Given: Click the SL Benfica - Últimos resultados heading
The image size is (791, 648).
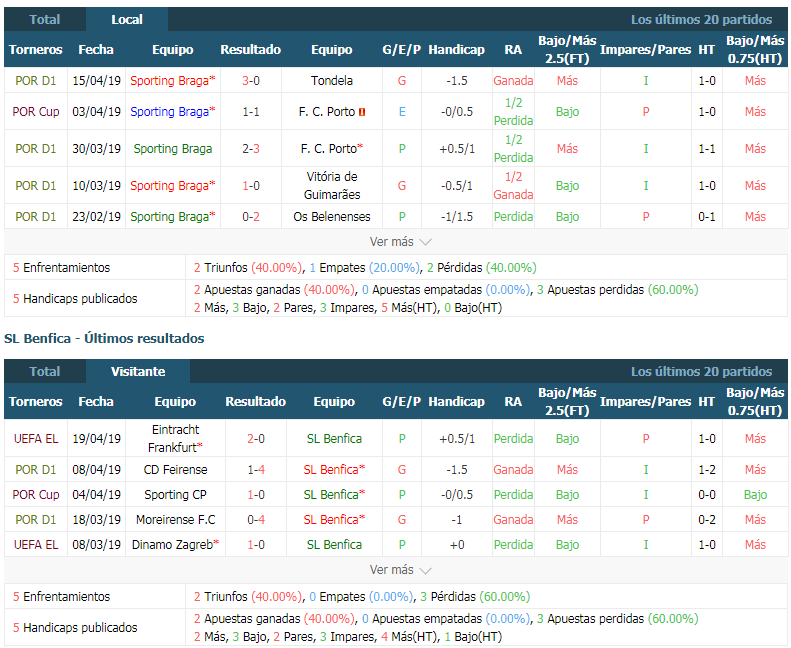Looking at the screenshot, I should 104,338.
